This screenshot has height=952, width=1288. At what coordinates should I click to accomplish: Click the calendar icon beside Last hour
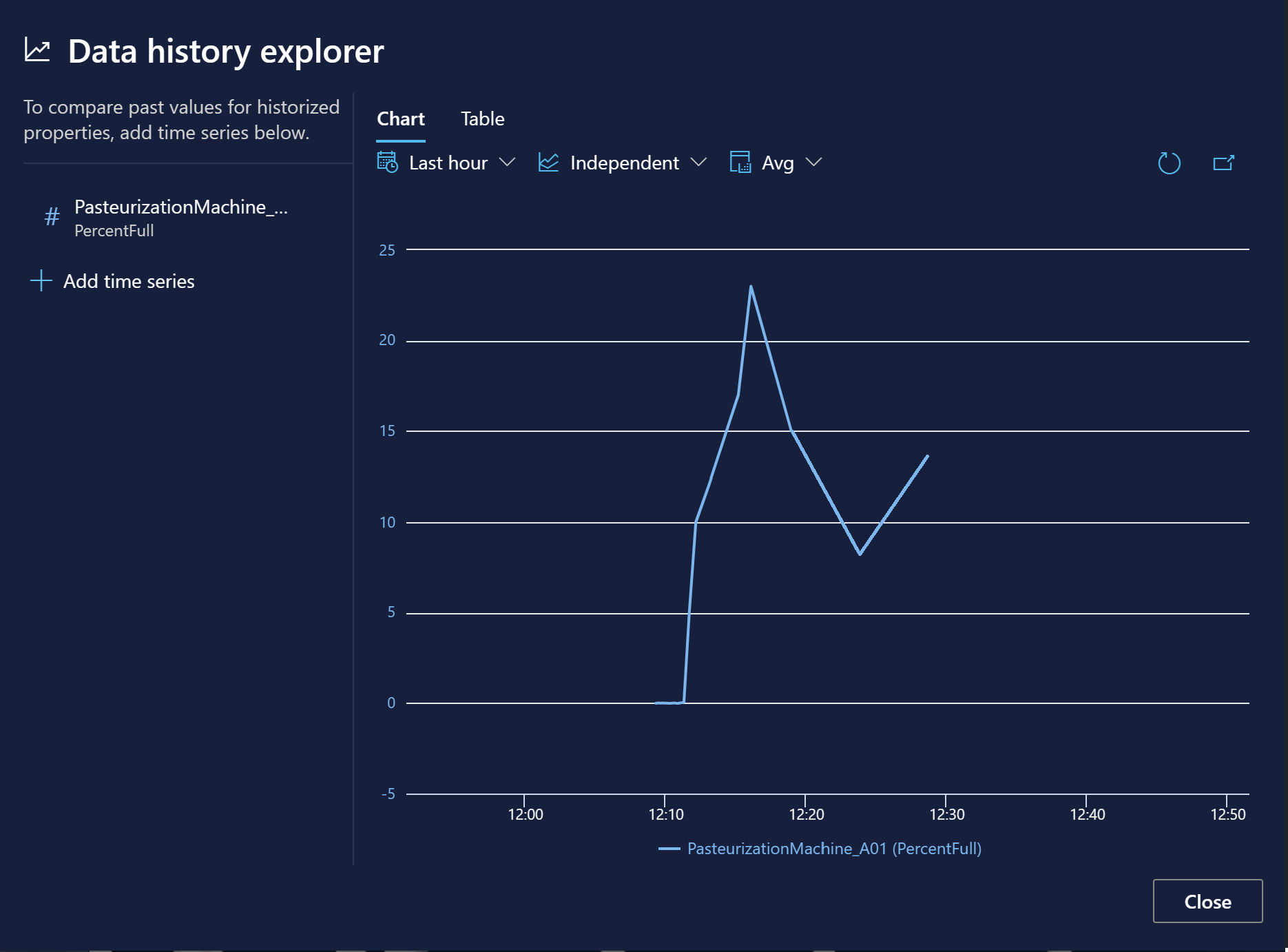click(x=387, y=163)
